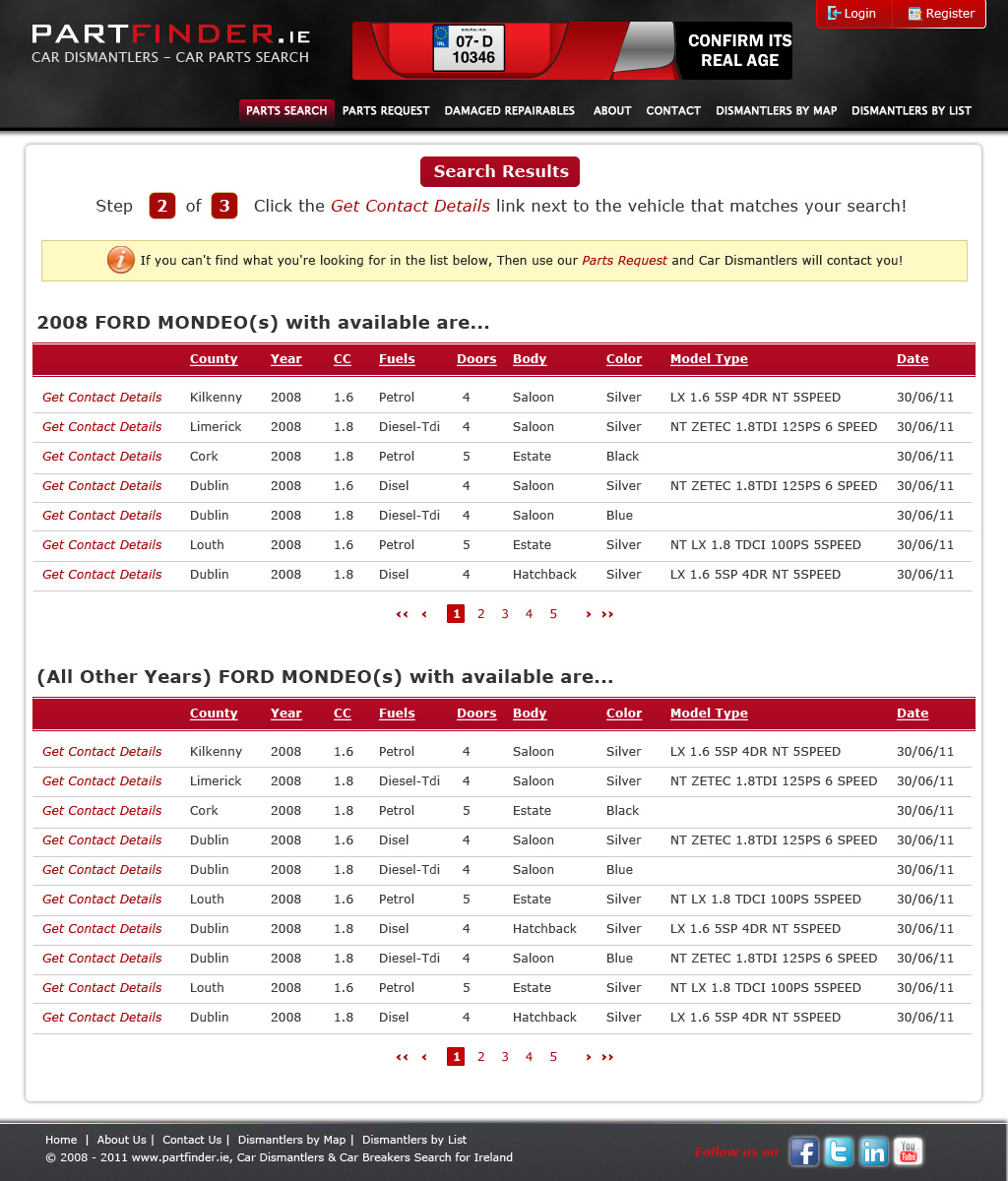Go to last page in top pagination
This screenshot has width=1008, height=1181.
coord(607,614)
